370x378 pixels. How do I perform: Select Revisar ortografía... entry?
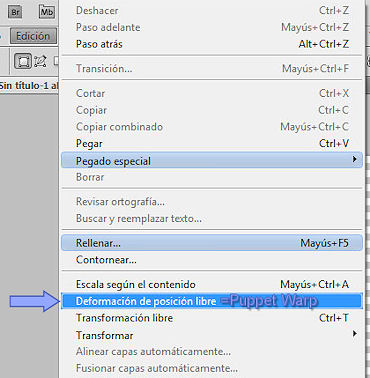coord(212,202)
